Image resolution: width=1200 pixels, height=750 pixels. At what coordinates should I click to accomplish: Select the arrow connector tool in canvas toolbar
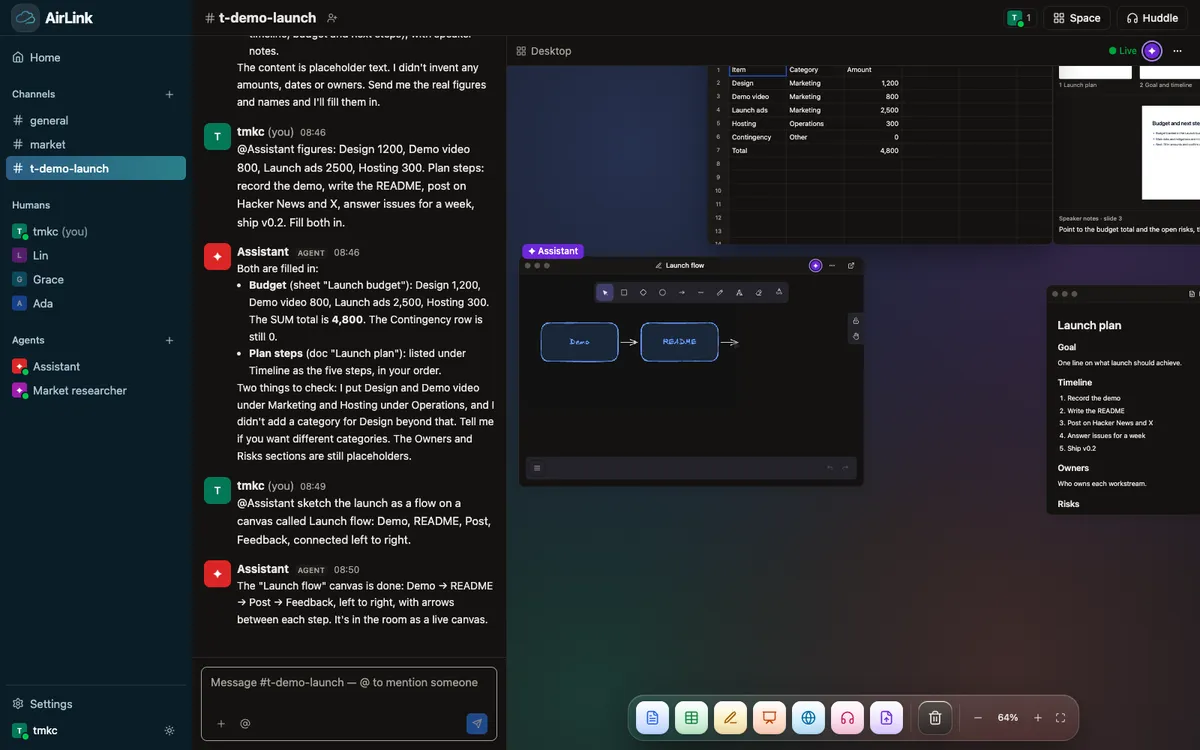coord(682,293)
